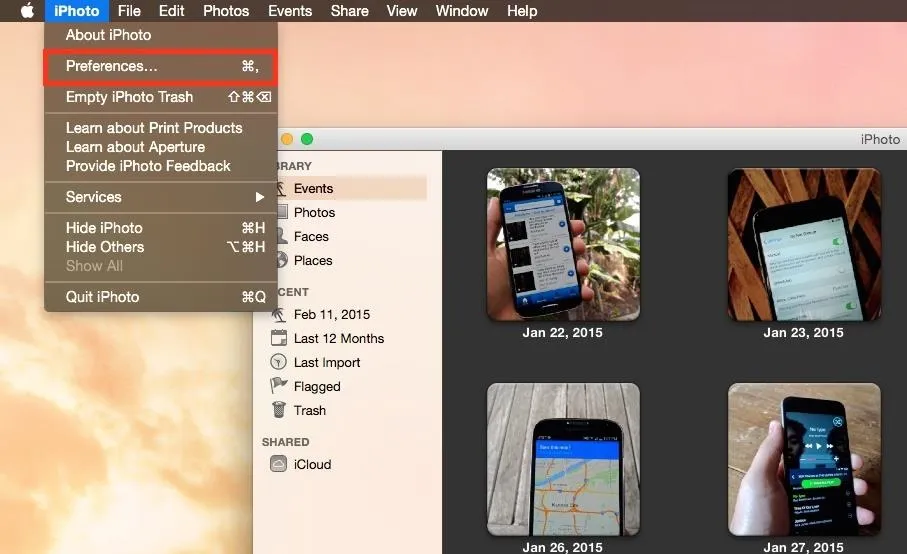The image size is (907, 554).
Task: Open the Jan 27, 2015 event thumbnail
Action: [x=804, y=459]
